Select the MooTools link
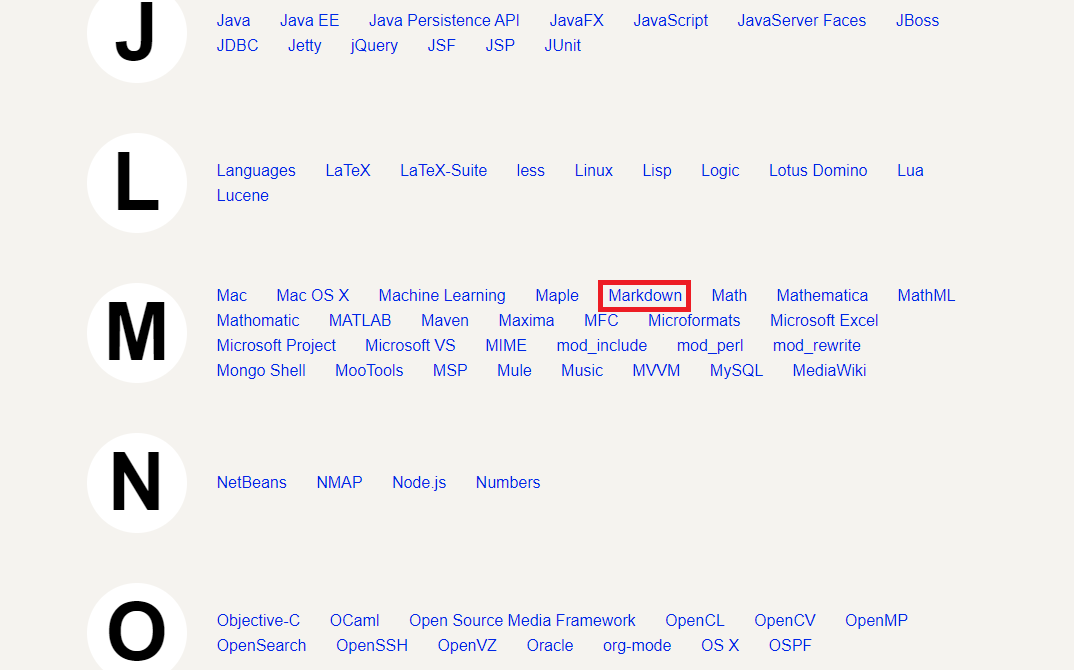 (369, 371)
